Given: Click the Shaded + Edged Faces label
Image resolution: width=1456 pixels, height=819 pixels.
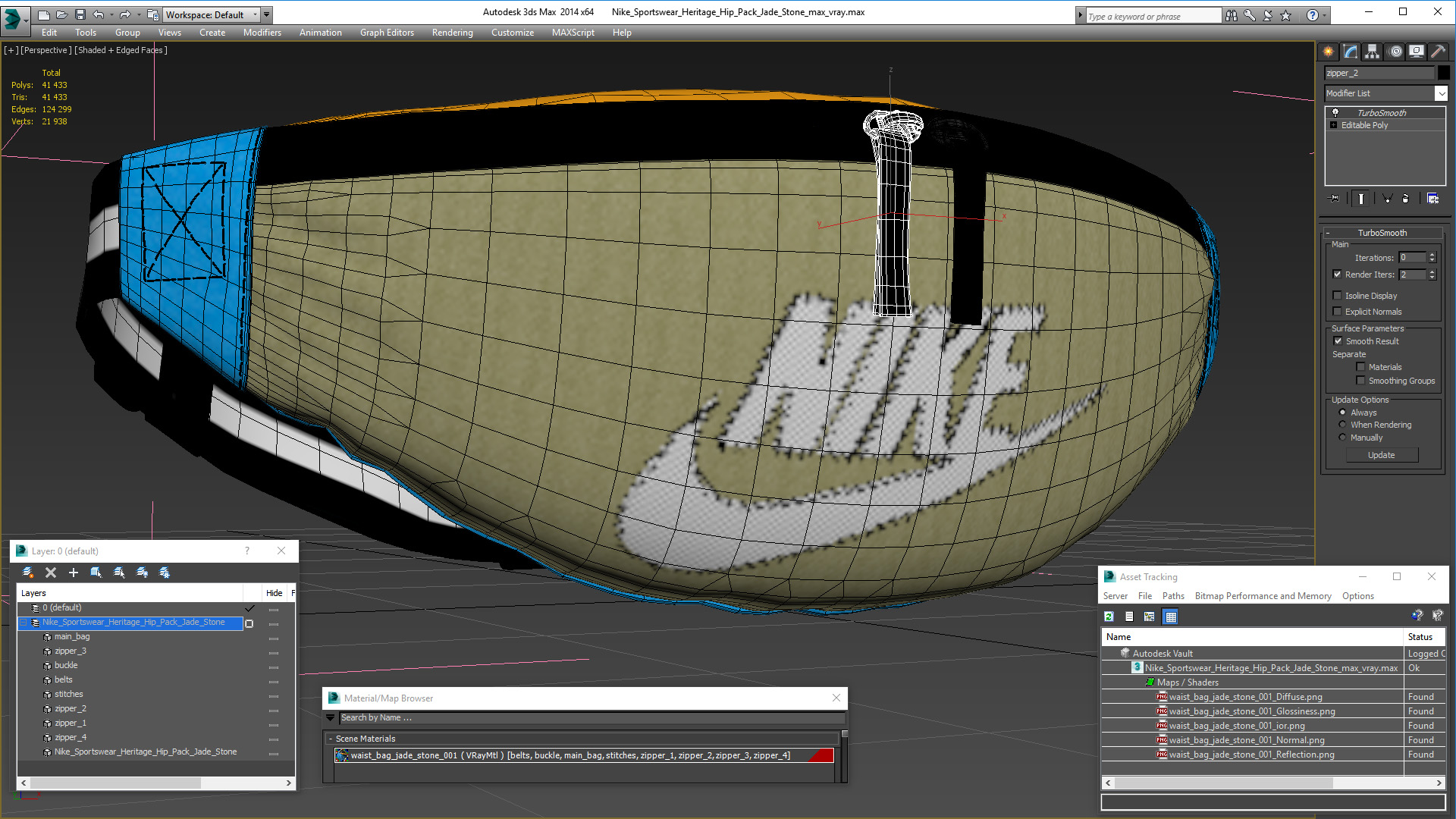Looking at the screenshot, I should pos(121,50).
